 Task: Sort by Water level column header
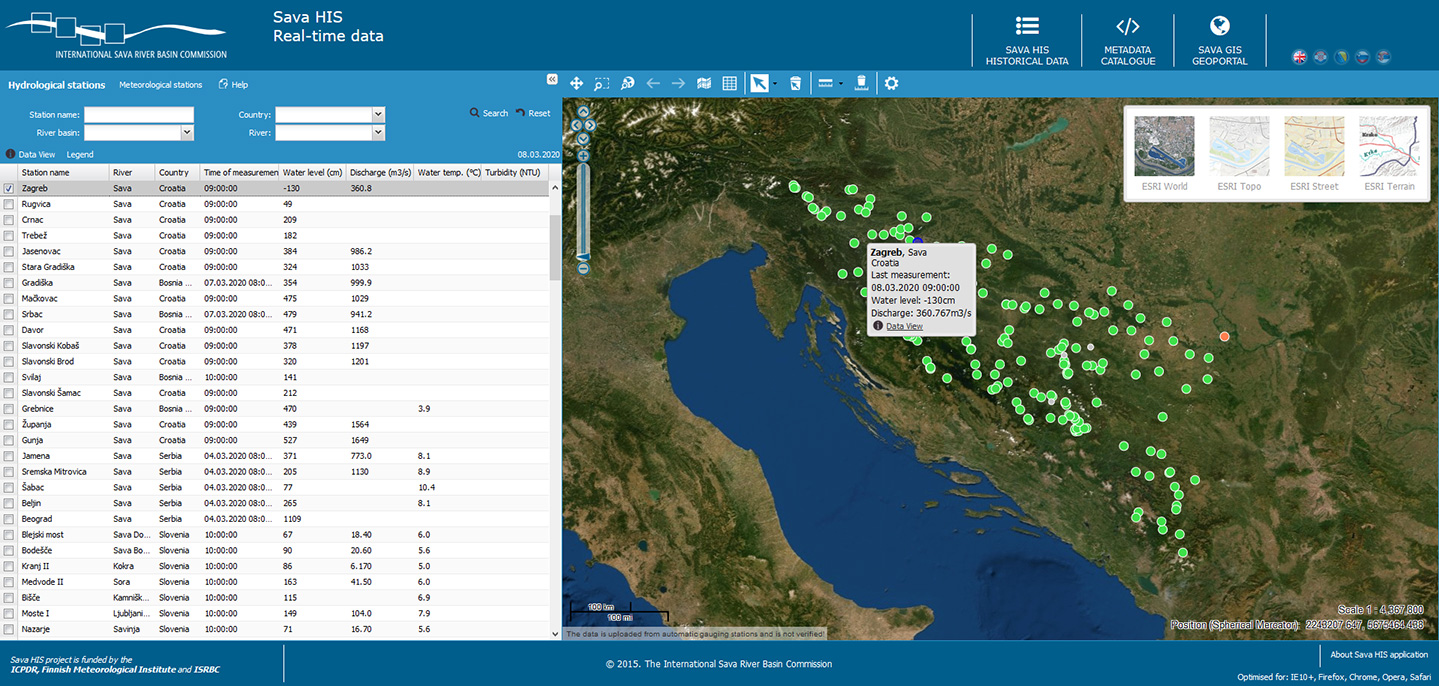313,172
